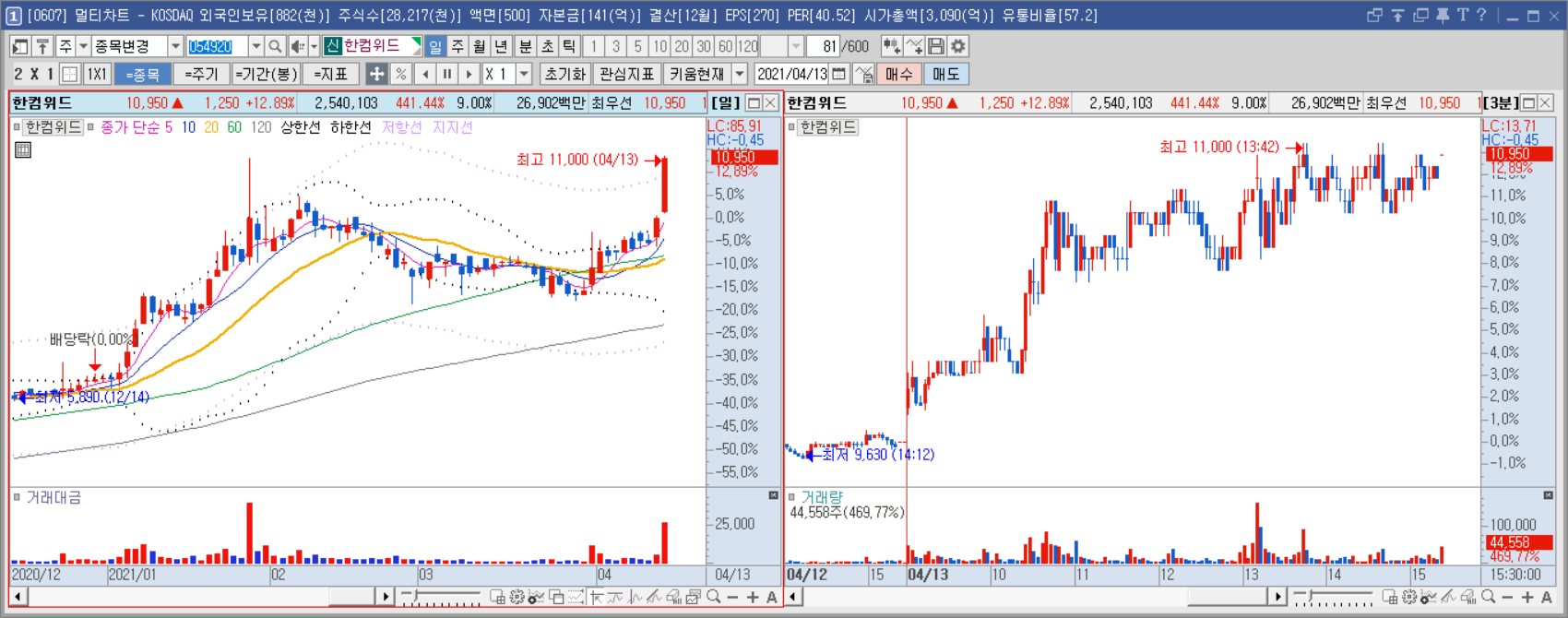Click the percent (%) scale icon
The height and width of the screenshot is (618, 1568).
(400, 74)
